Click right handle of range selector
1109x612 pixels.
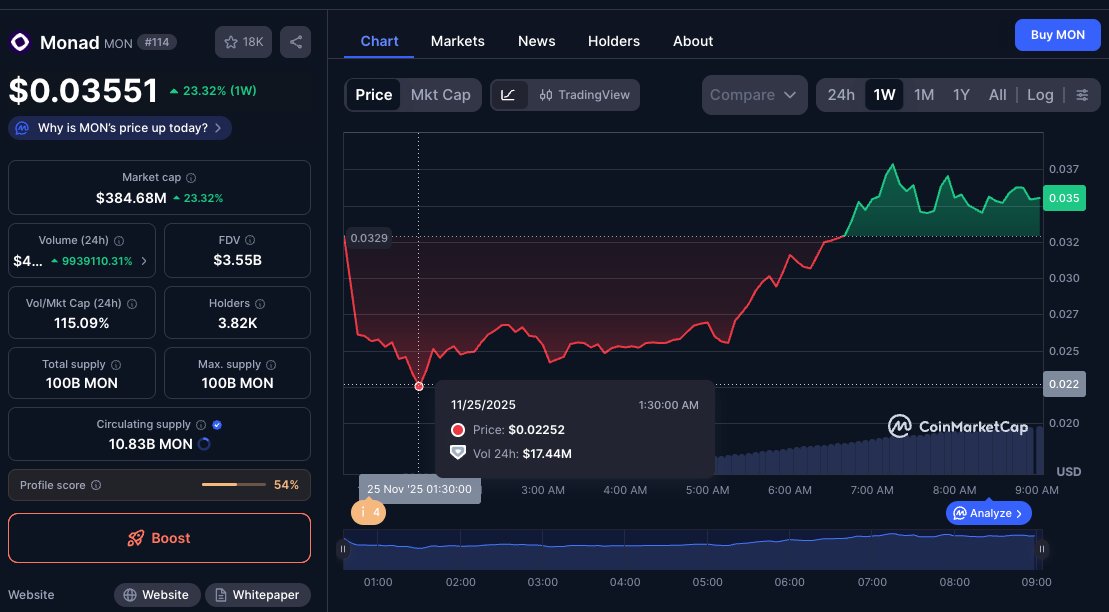click(1042, 549)
